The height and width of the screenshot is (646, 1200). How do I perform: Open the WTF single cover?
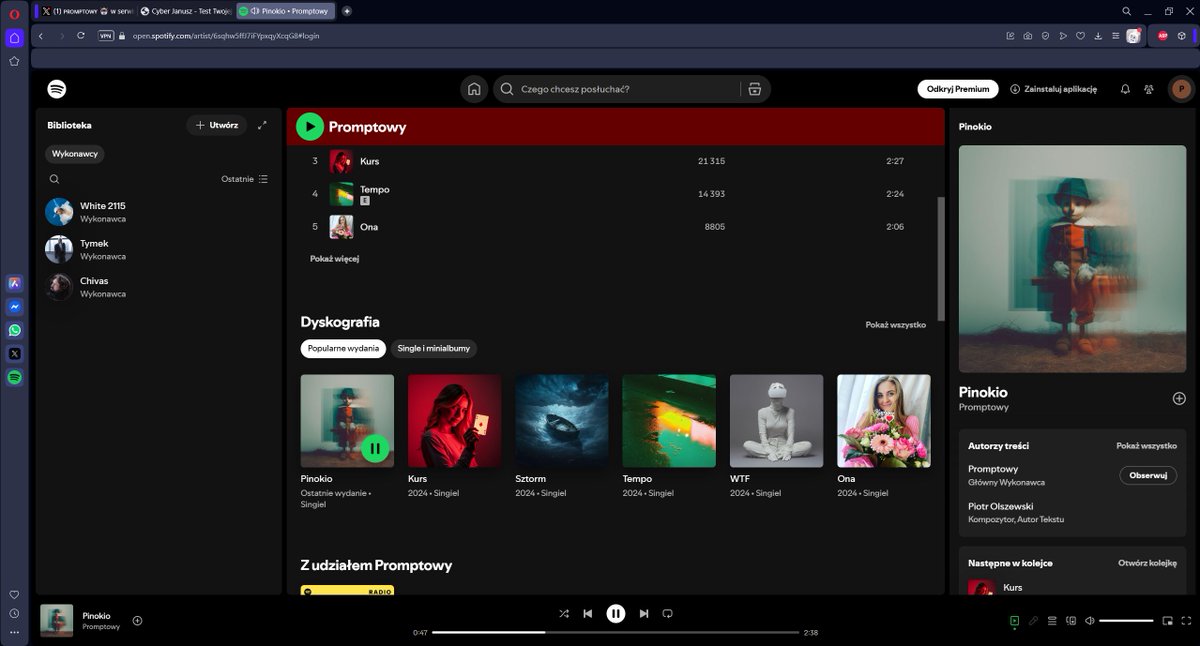(777, 421)
